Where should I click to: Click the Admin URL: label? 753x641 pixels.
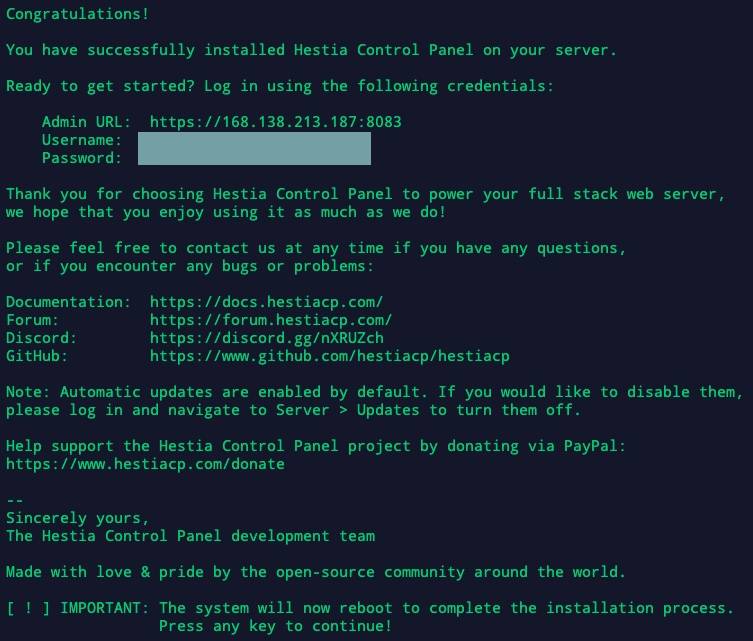[x=86, y=122]
